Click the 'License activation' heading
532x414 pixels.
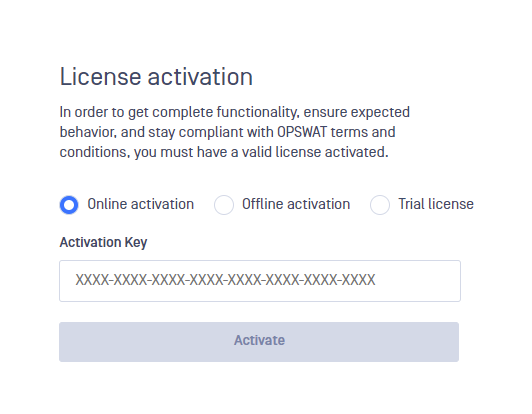156,77
